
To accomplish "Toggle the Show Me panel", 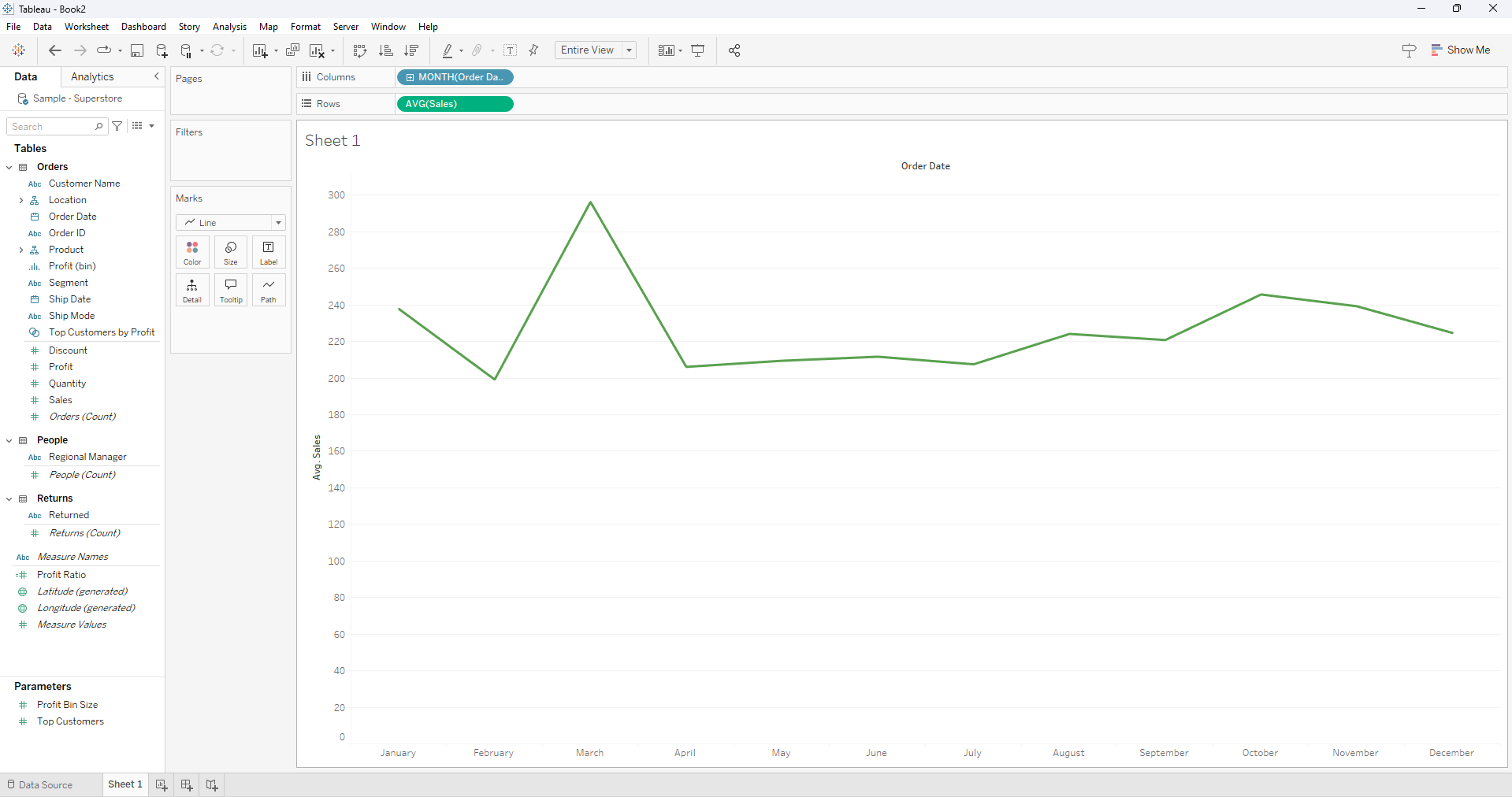I will pyautogui.click(x=1460, y=50).
